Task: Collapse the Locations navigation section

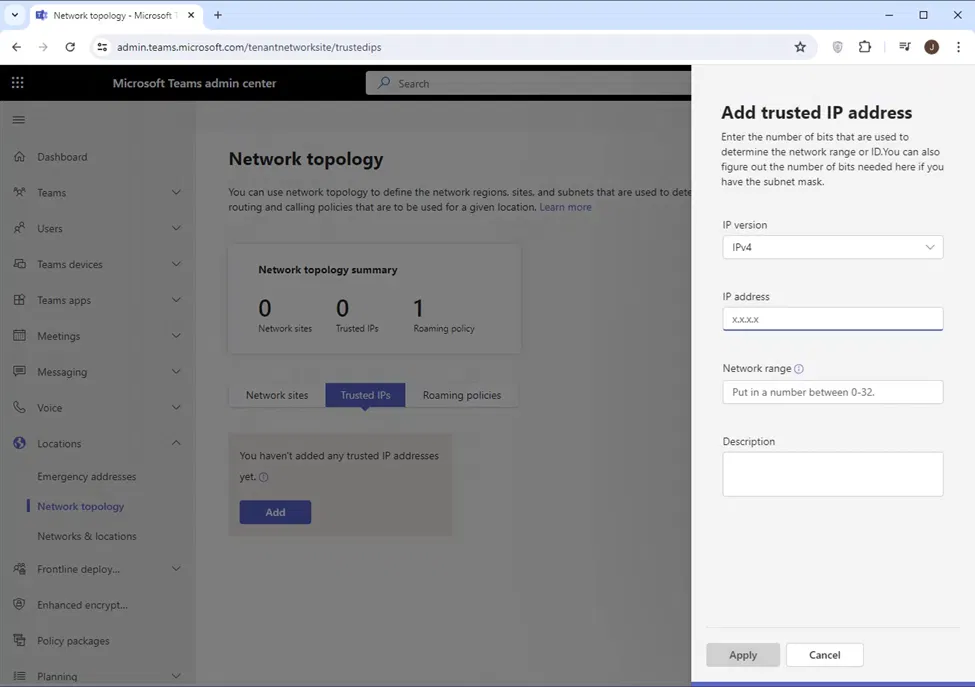Action: pyautogui.click(x=176, y=444)
